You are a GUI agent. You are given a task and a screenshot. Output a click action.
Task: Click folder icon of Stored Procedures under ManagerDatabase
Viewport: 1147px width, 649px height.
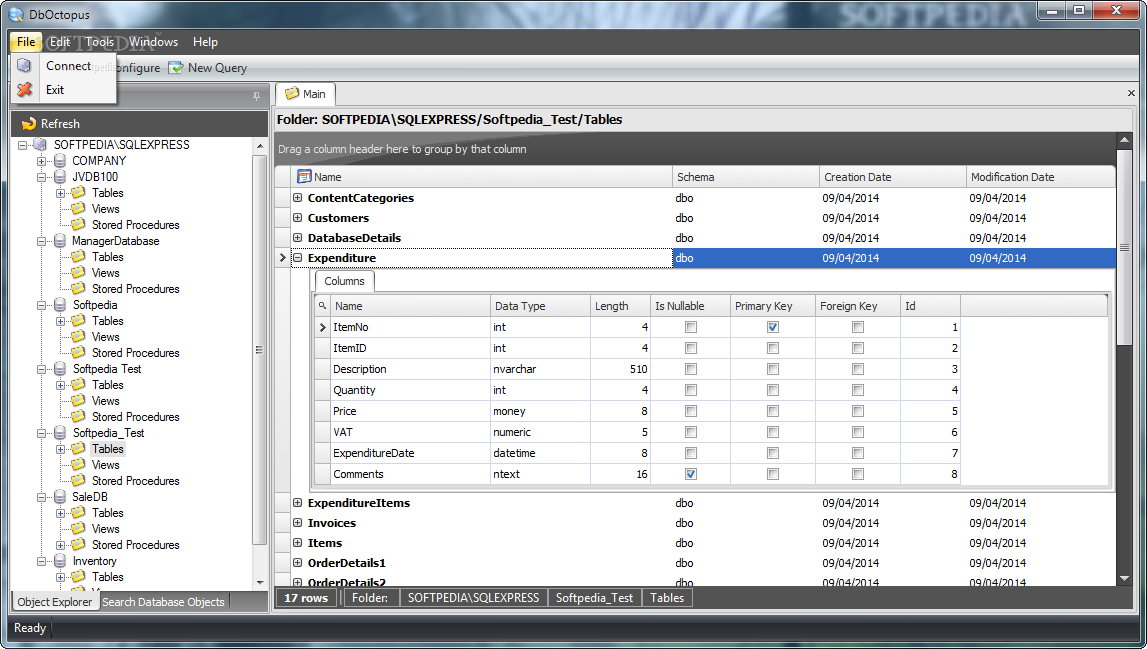pyautogui.click(x=78, y=288)
